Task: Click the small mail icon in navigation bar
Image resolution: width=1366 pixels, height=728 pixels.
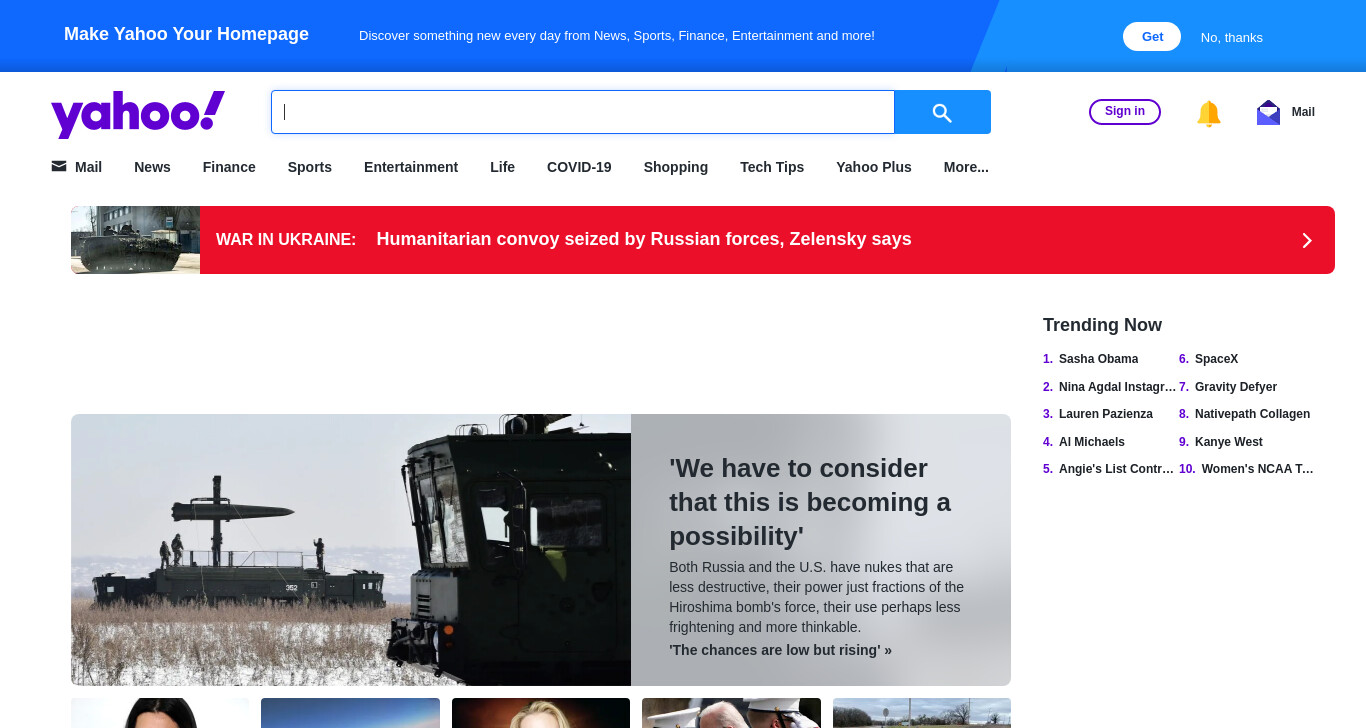Action: tap(59, 166)
